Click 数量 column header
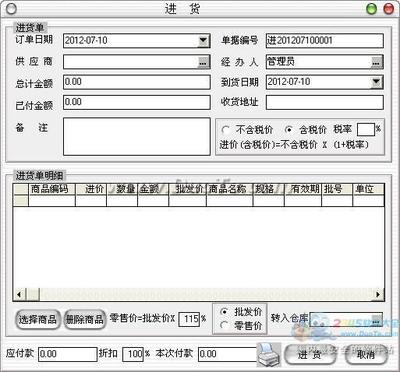Image resolution: width=400 pixels, height=372 pixels. (x=122, y=189)
